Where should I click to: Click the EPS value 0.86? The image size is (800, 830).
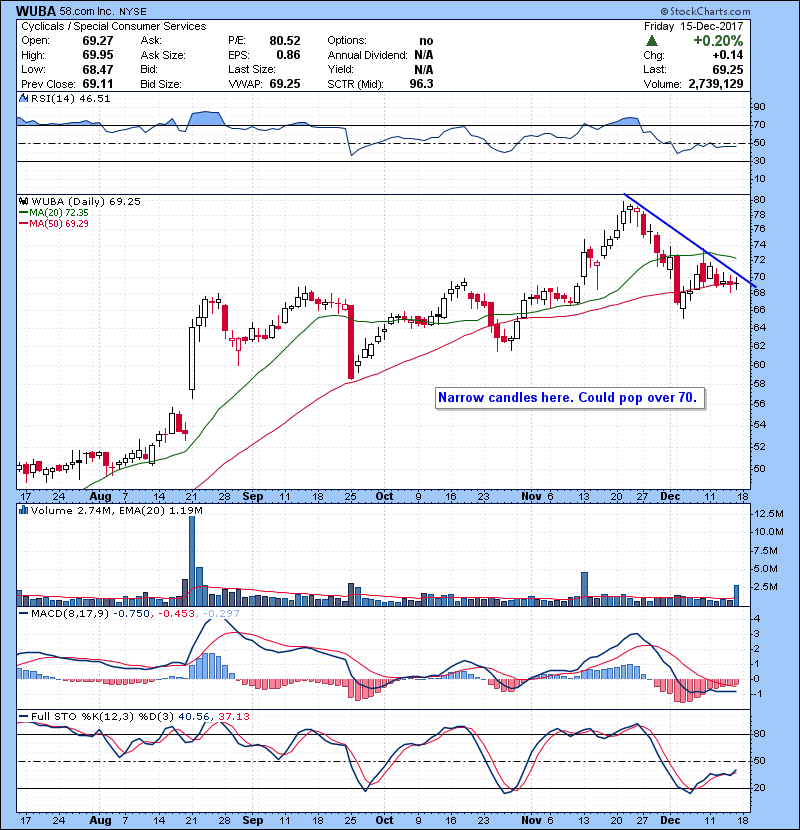pyautogui.click(x=288, y=55)
